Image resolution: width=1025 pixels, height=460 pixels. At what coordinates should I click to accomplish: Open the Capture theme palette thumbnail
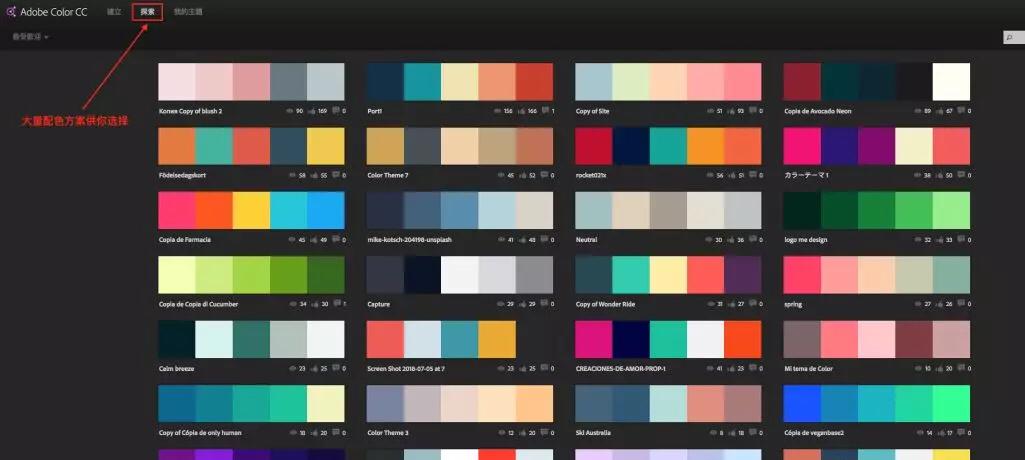coord(460,275)
